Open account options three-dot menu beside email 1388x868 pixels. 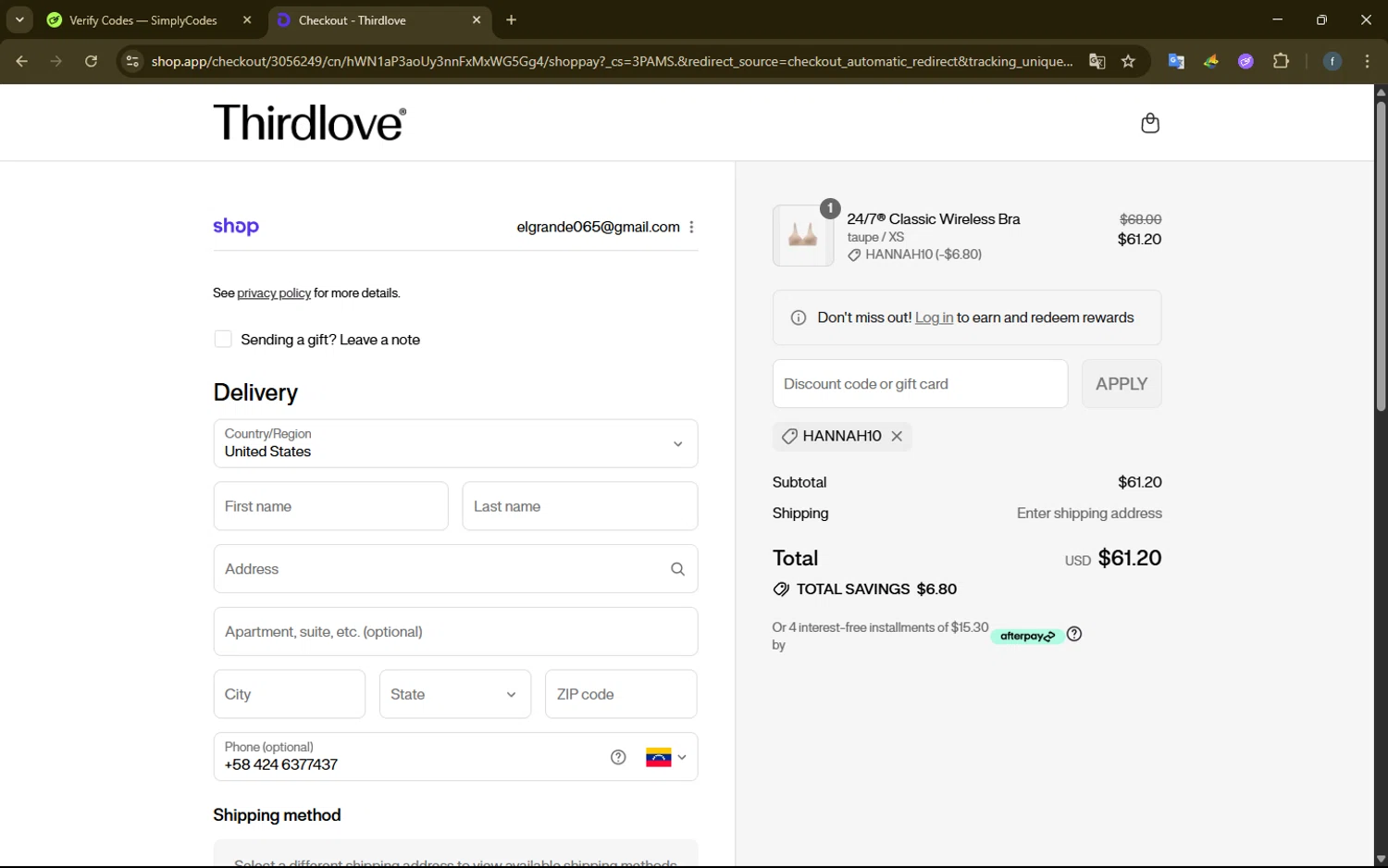pyautogui.click(x=691, y=227)
